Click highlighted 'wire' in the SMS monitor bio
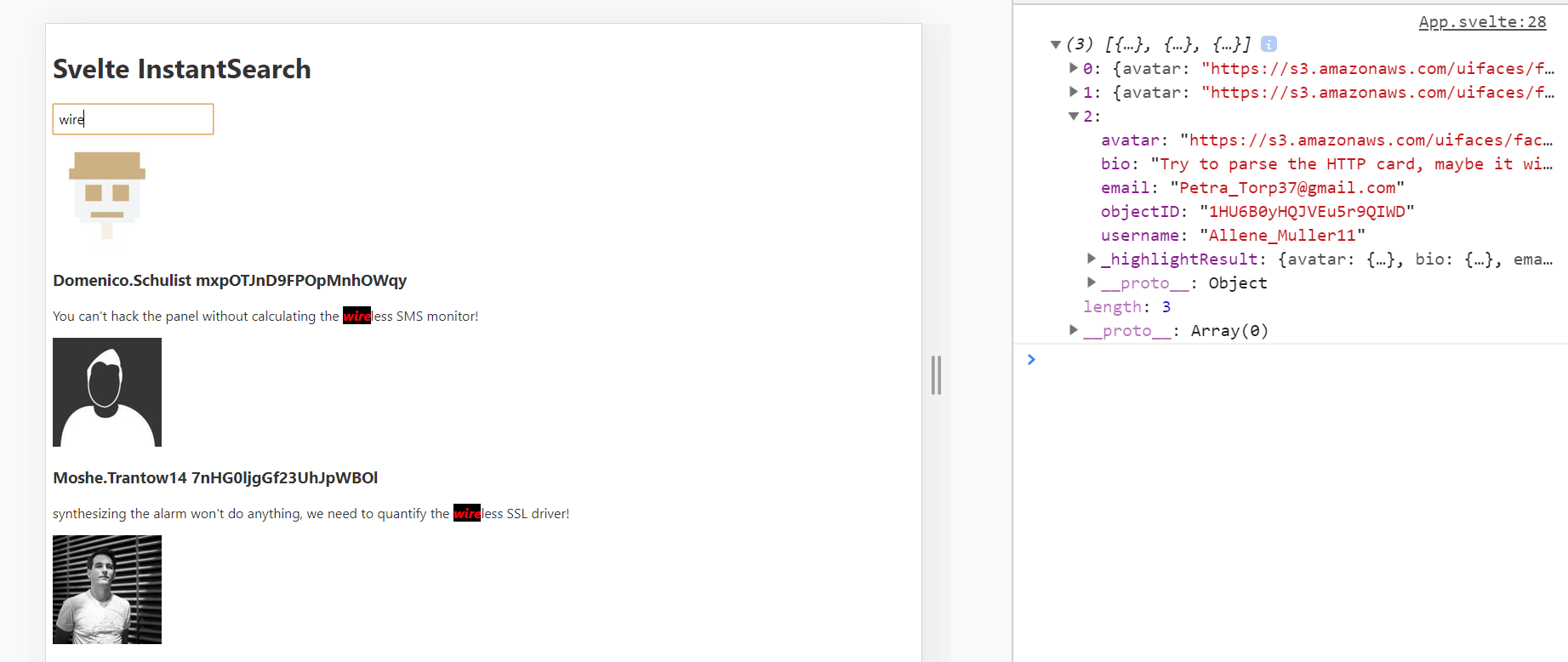The image size is (1568, 662). (356, 317)
